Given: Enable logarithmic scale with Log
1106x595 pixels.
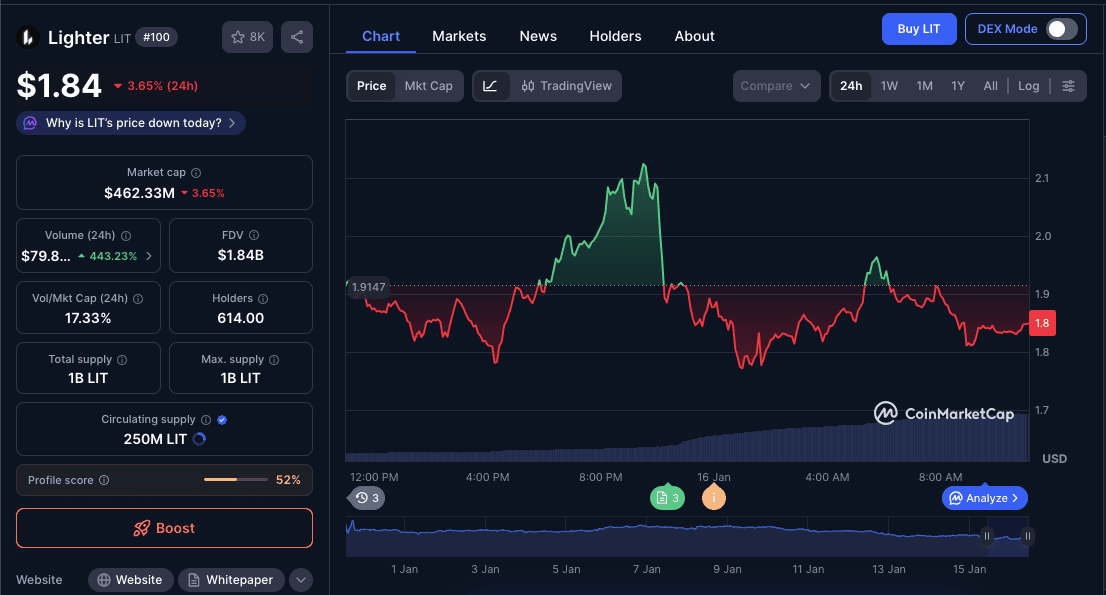Looking at the screenshot, I should tap(1028, 86).
